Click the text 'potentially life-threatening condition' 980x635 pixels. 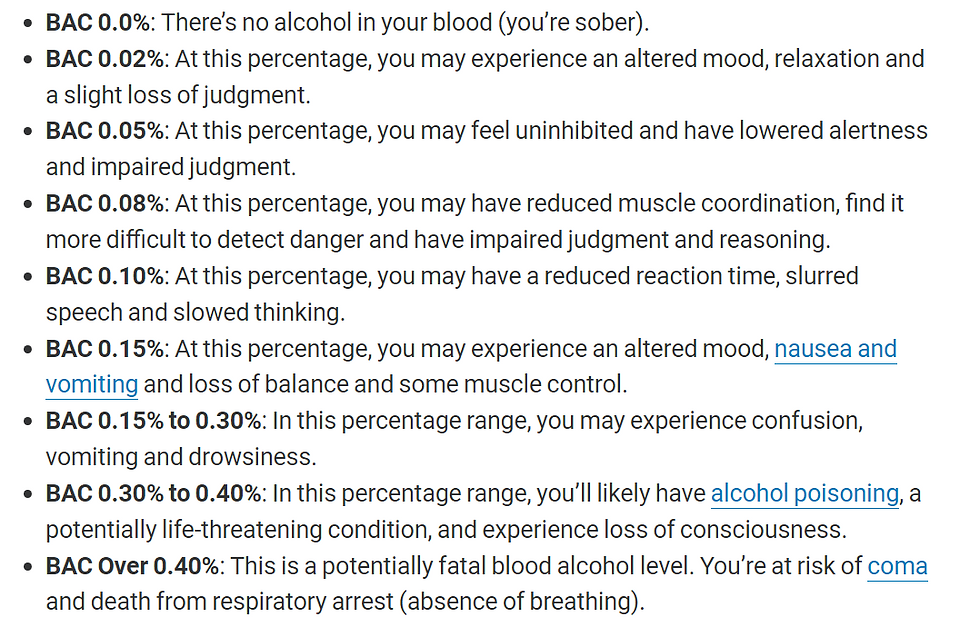click(x=237, y=530)
